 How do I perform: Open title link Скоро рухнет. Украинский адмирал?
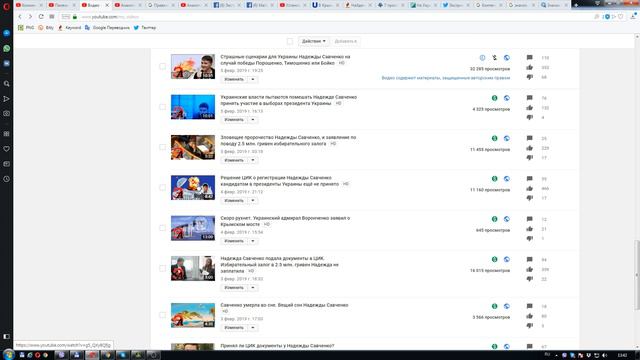(285, 221)
